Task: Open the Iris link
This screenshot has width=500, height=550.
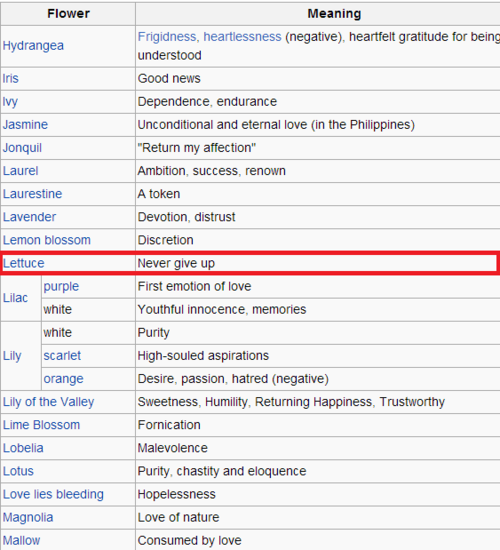Action: click(x=11, y=78)
